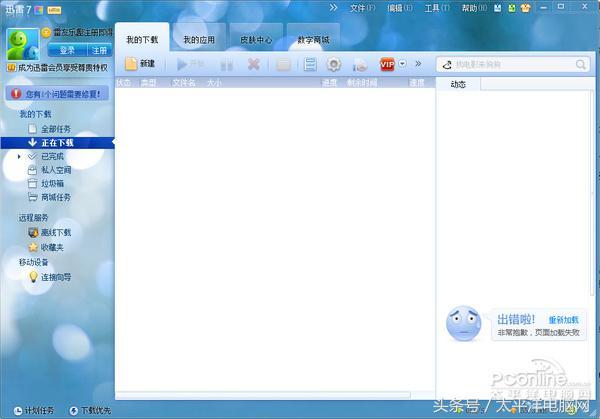The height and width of the screenshot is (419, 600).
Task: Switch to 我的应用 tab
Action: (199, 39)
